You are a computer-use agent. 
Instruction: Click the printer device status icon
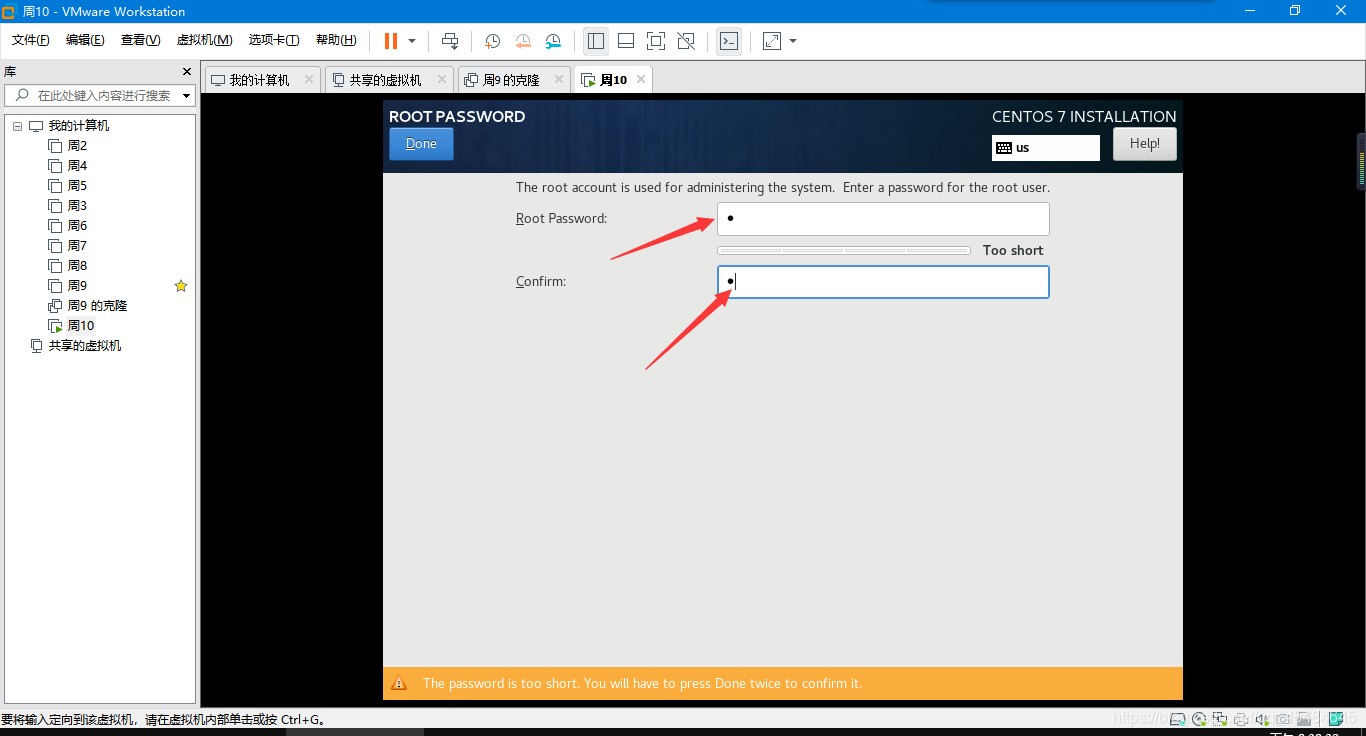tap(1241, 719)
